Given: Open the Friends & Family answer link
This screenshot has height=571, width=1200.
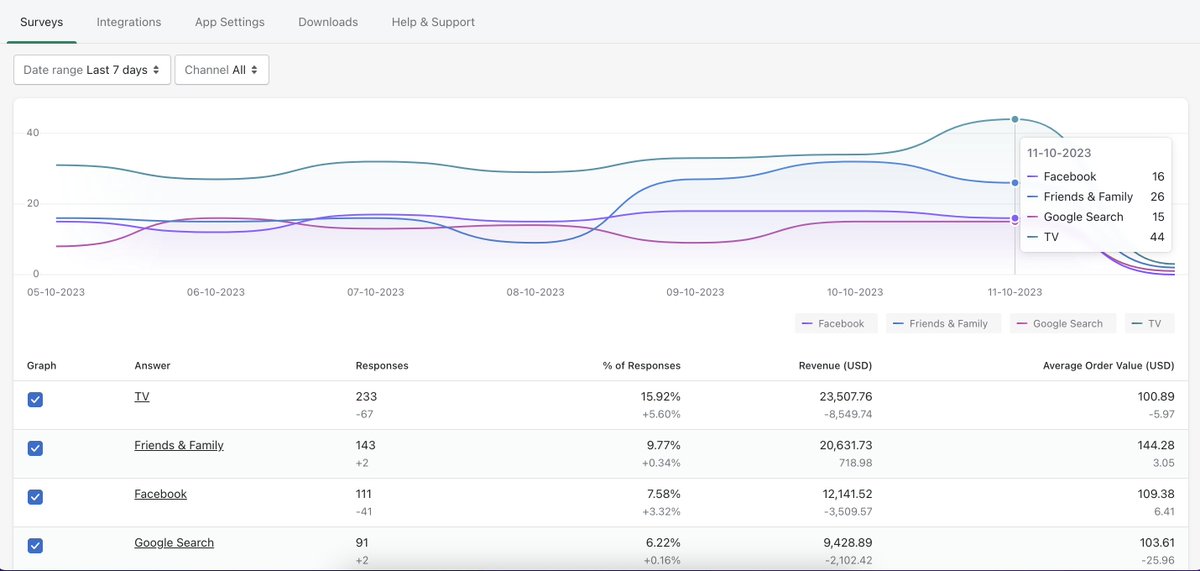Looking at the screenshot, I should (x=179, y=445).
